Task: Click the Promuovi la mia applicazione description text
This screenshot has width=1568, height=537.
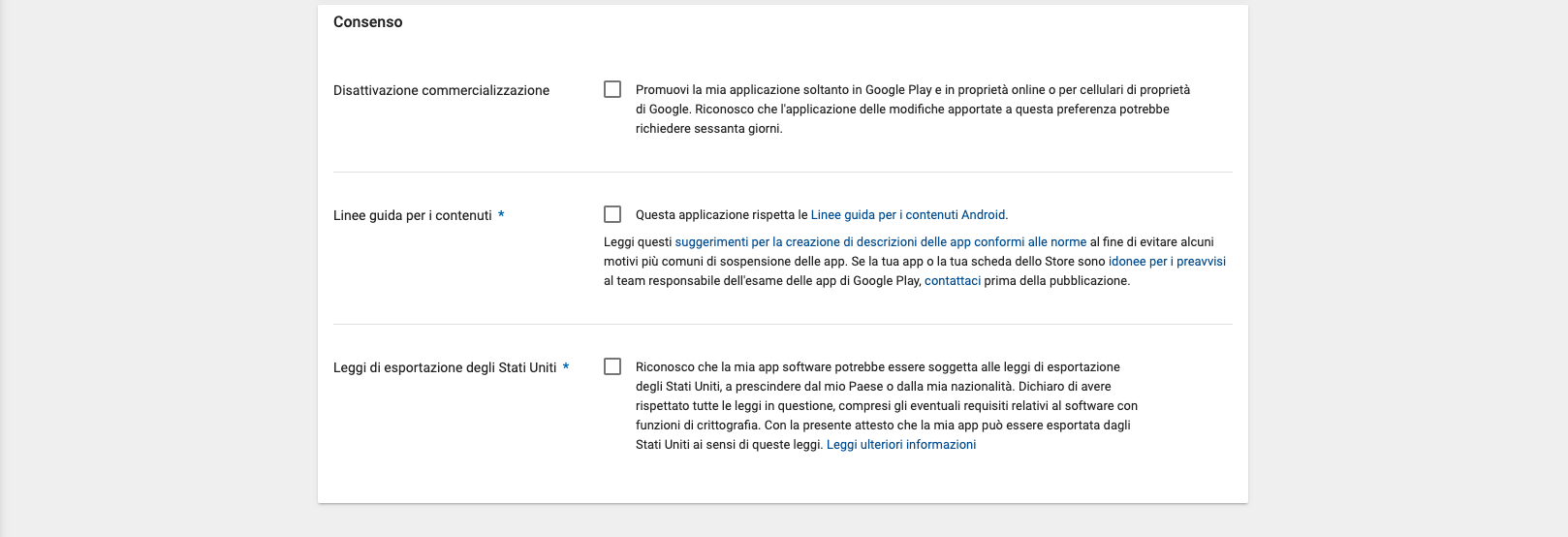Action: pyautogui.click(x=913, y=110)
